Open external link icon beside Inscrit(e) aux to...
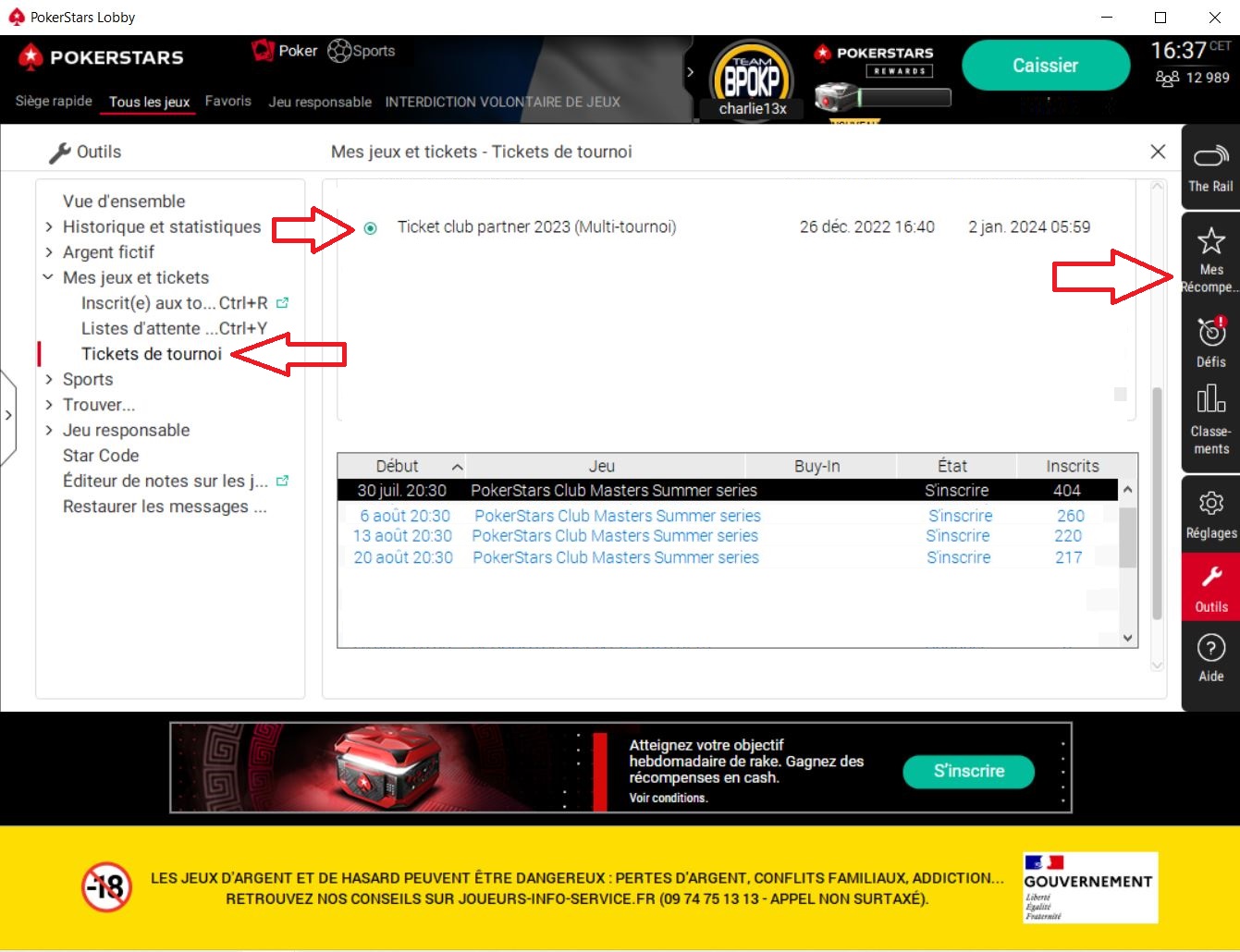Image resolution: width=1240 pixels, height=952 pixels. [x=283, y=302]
